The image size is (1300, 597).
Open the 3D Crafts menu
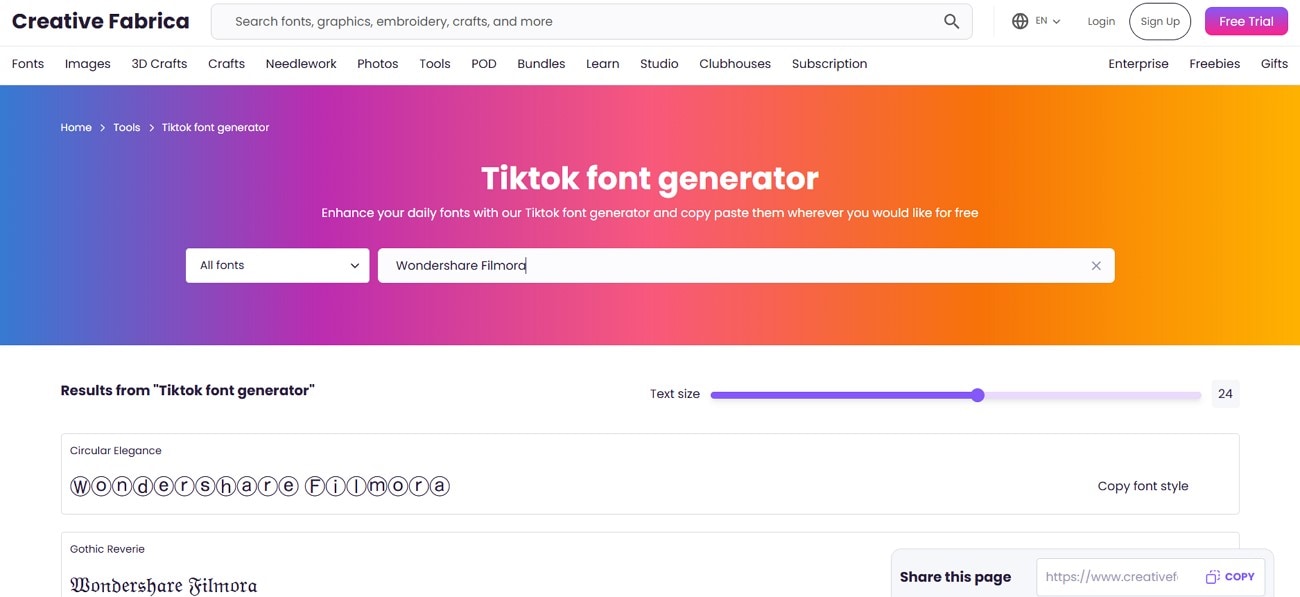pos(159,64)
